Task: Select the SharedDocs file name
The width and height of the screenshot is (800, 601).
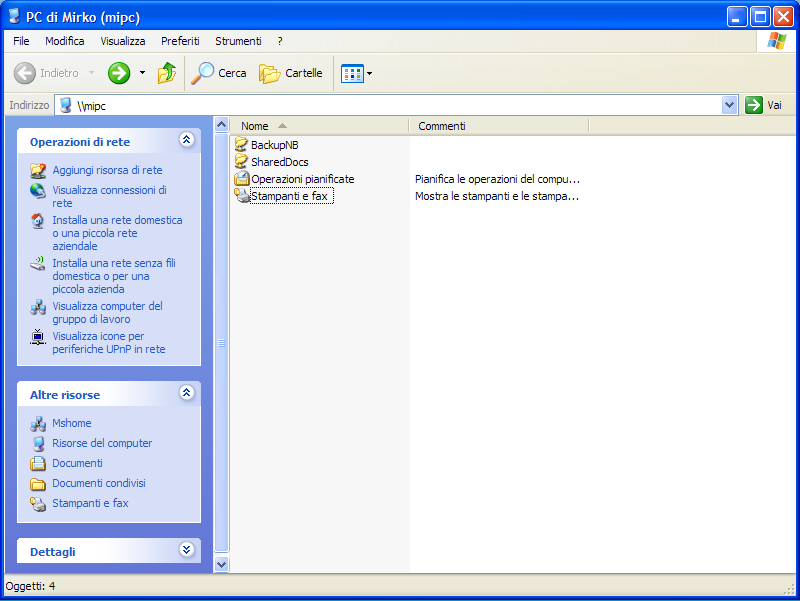Action: pos(280,162)
